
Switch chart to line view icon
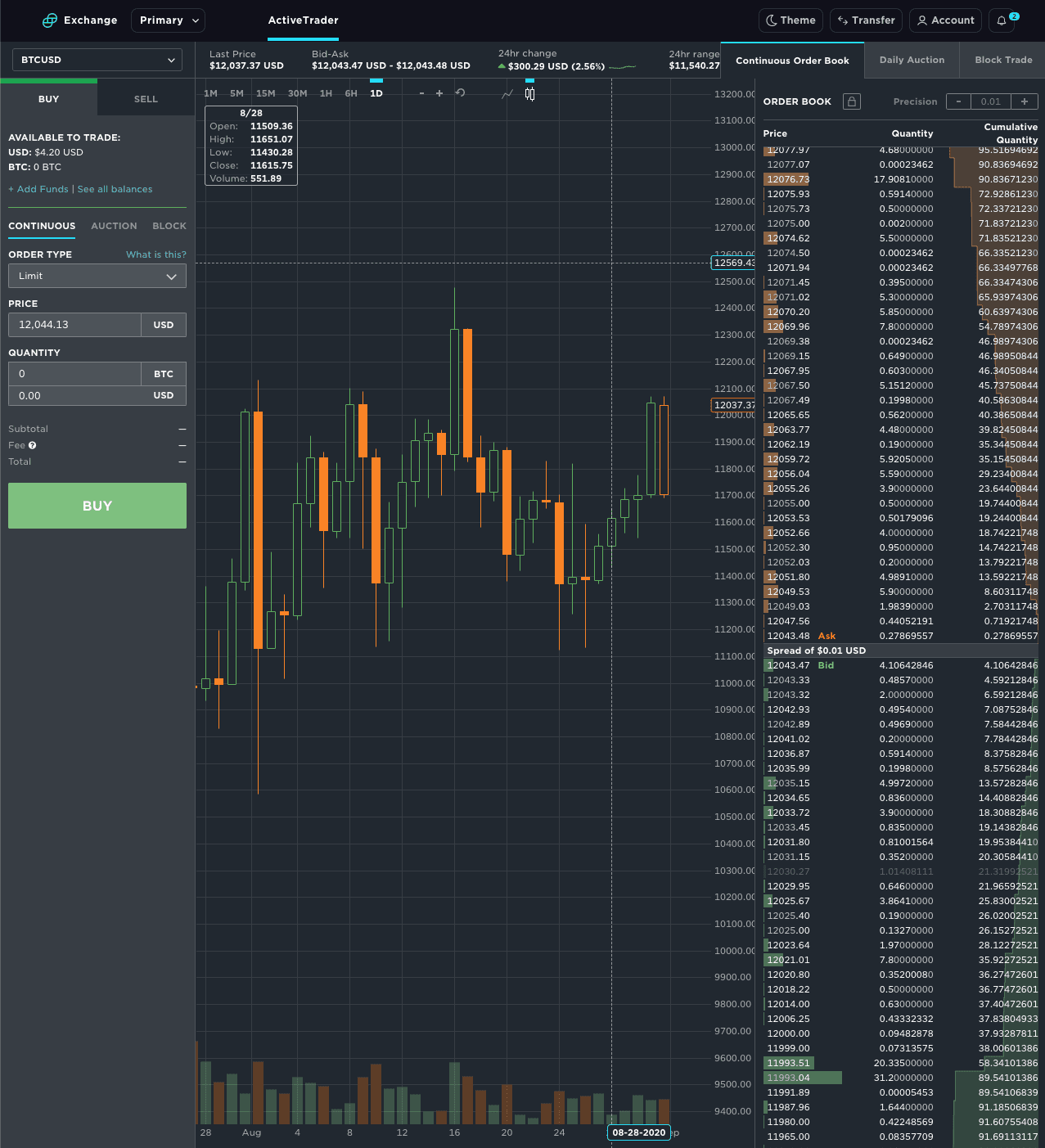tap(507, 94)
